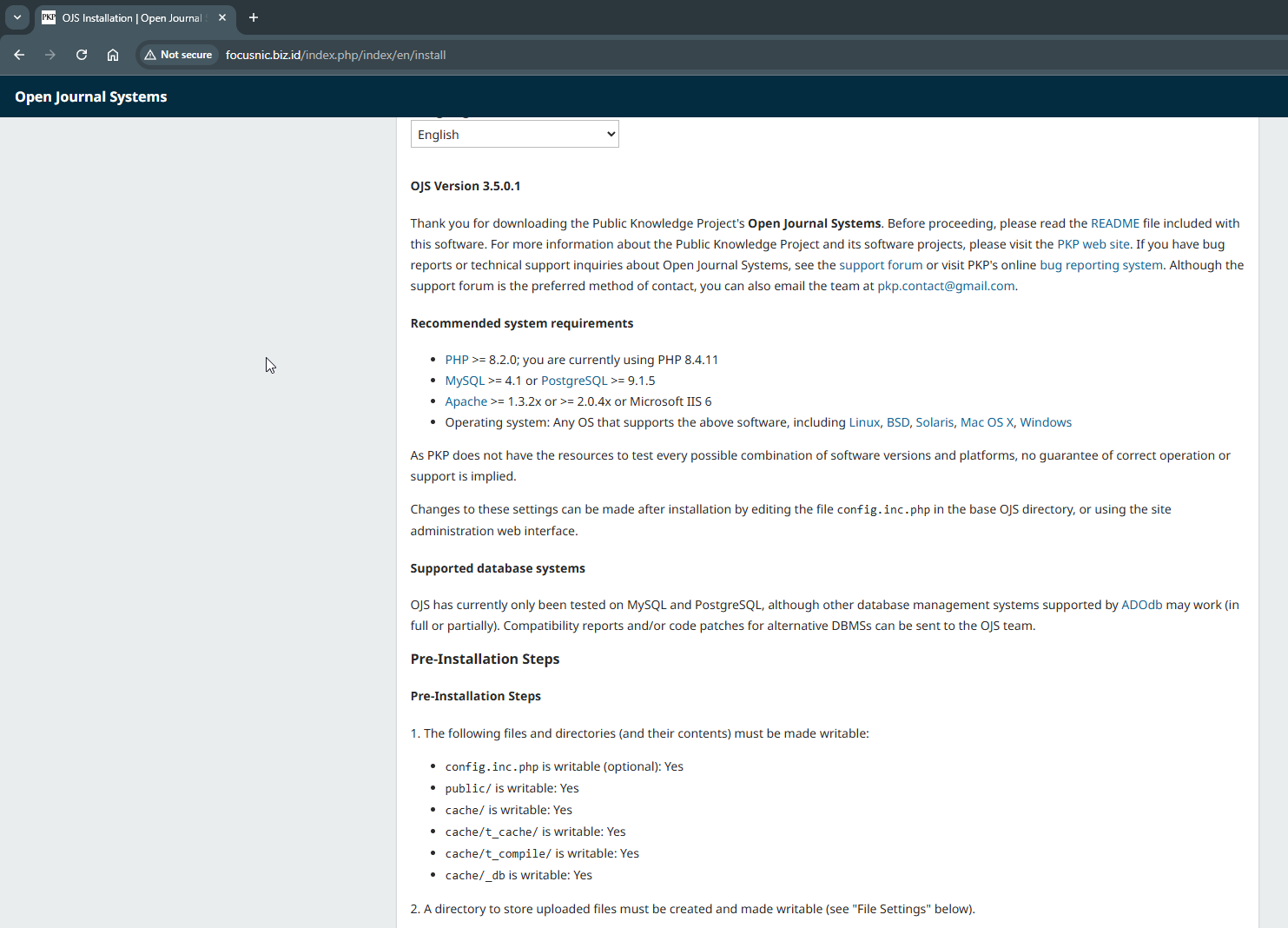1288x928 pixels.
Task: Open the README link
Action: 1114,223
